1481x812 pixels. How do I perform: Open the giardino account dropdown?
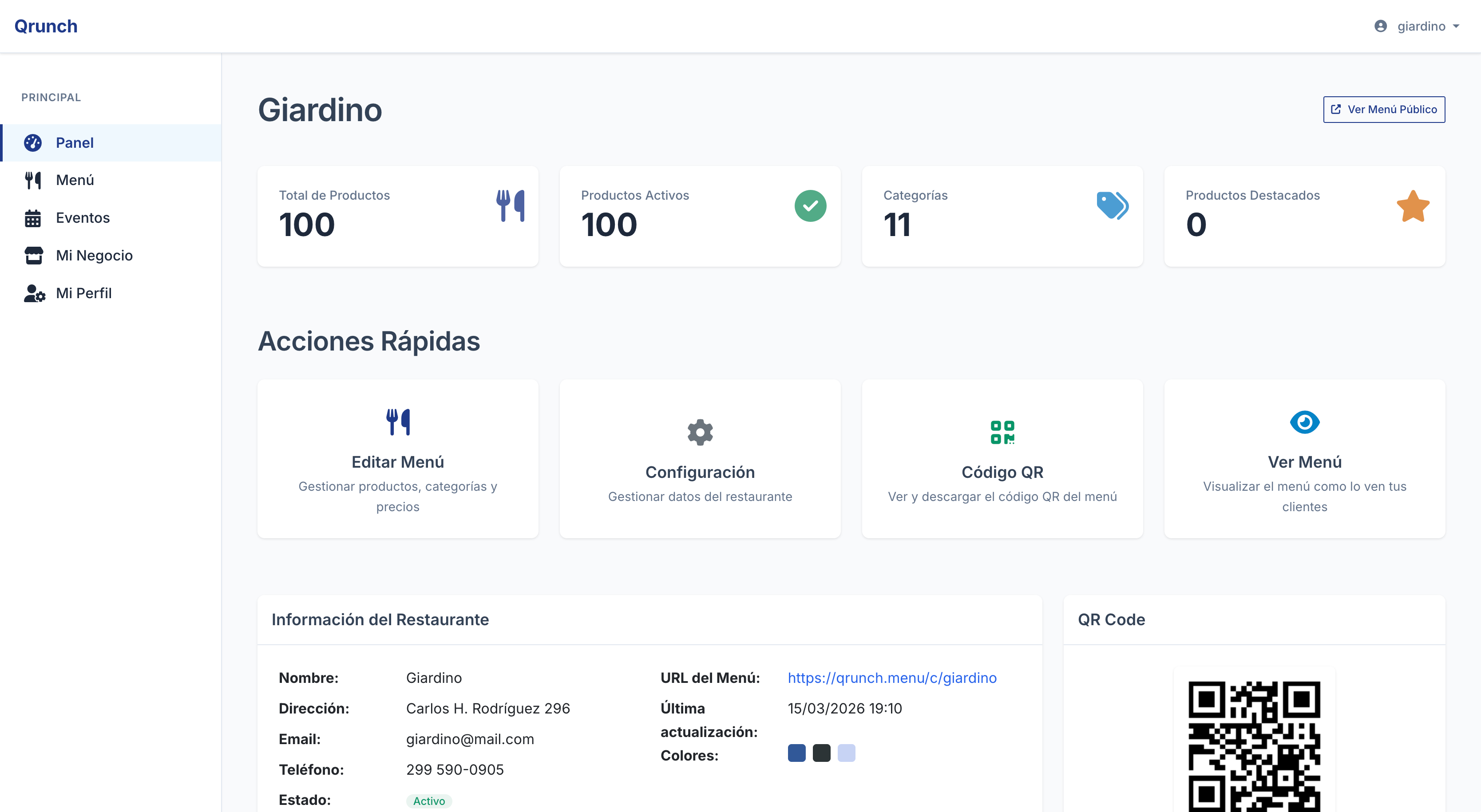tap(1421, 26)
